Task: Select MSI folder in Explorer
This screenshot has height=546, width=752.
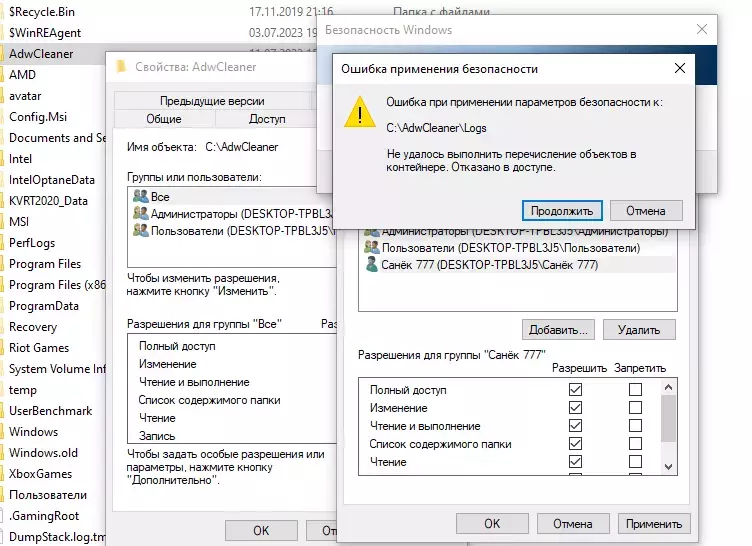Action: [19, 222]
